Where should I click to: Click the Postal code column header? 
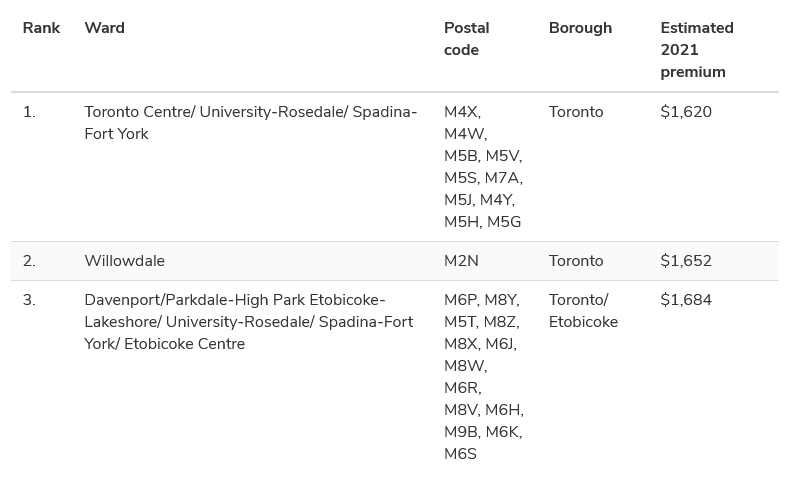point(467,39)
